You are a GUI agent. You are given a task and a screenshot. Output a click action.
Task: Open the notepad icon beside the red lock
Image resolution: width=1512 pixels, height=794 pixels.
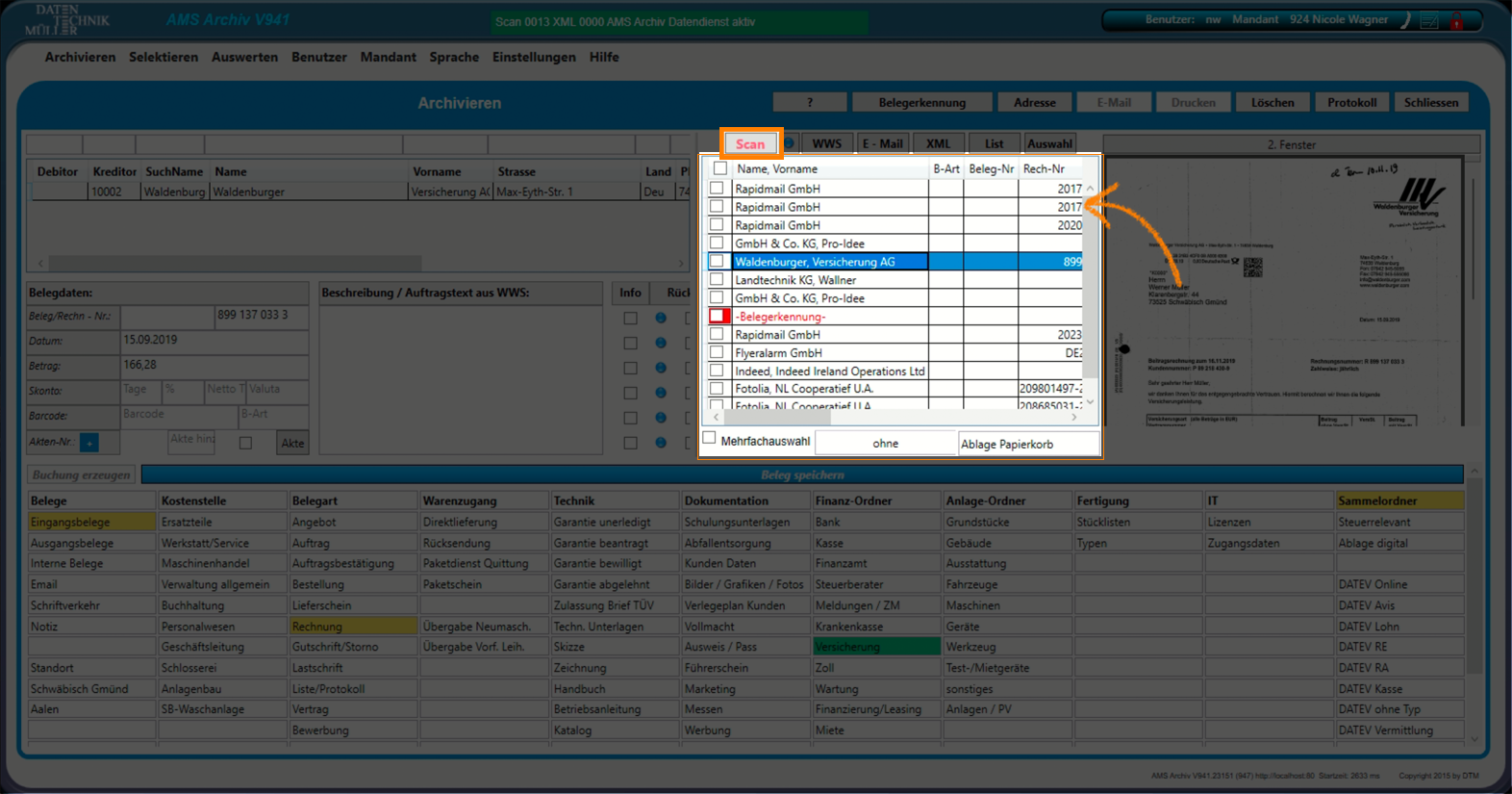(1430, 21)
